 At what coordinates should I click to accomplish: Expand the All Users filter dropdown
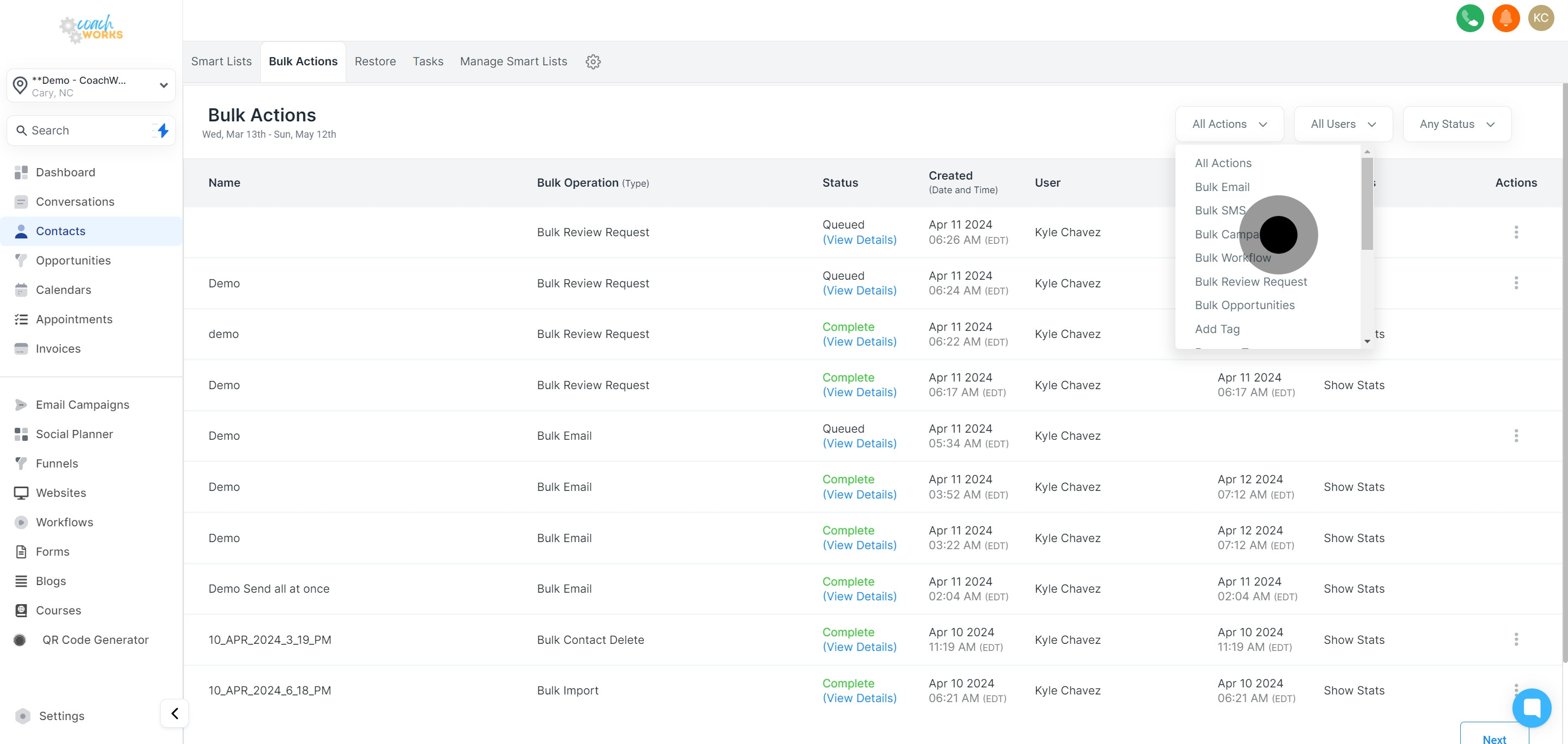(x=1343, y=124)
